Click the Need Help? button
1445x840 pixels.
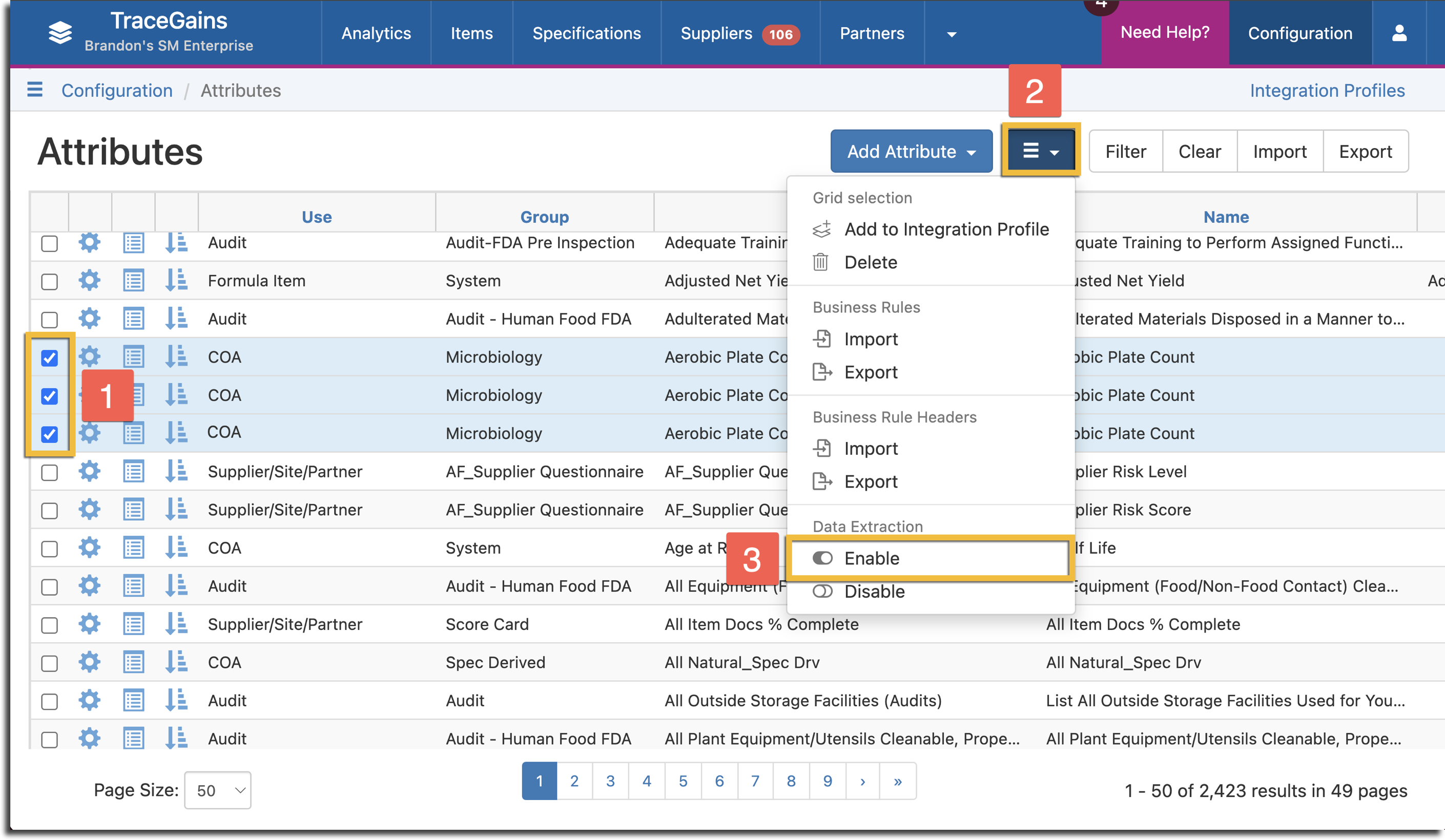tap(1165, 32)
